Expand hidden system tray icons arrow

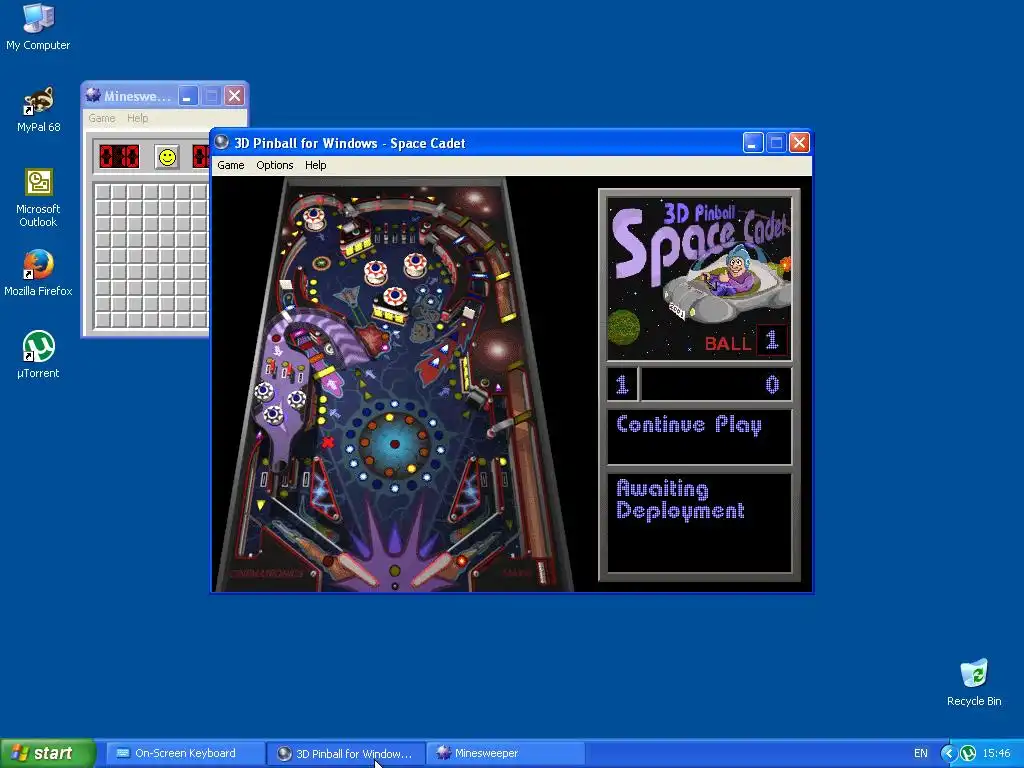948,753
